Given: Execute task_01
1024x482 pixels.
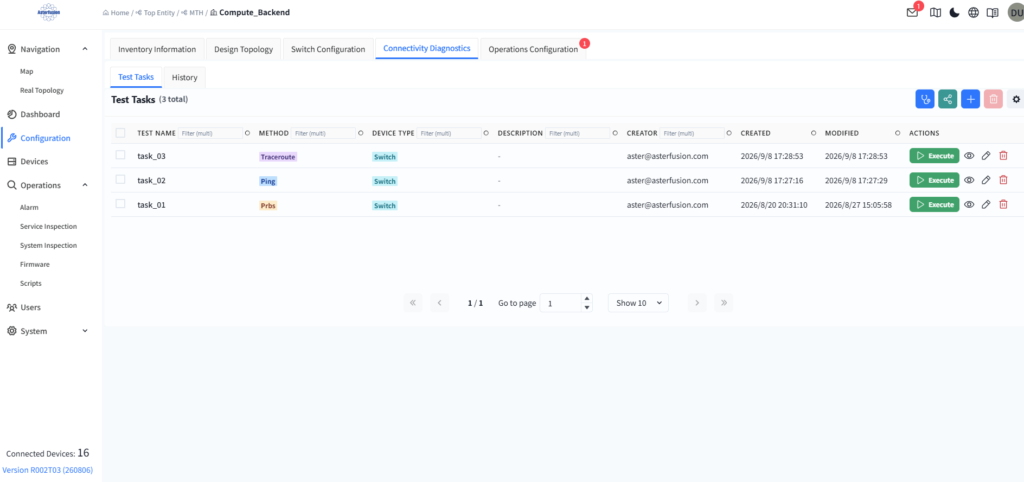Looking at the screenshot, I should click(x=934, y=204).
